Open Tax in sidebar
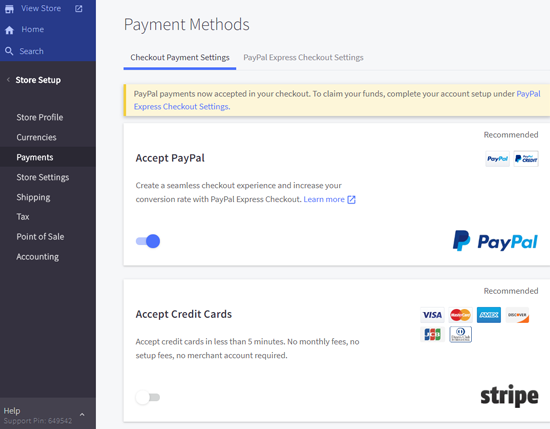 (23, 217)
